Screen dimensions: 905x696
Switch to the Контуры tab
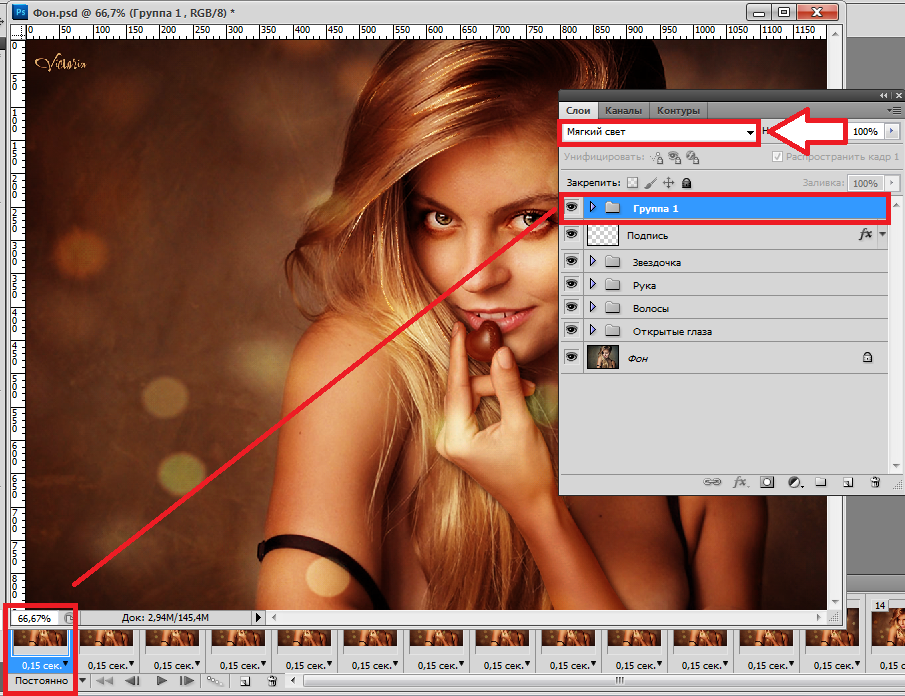(x=678, y=110)
